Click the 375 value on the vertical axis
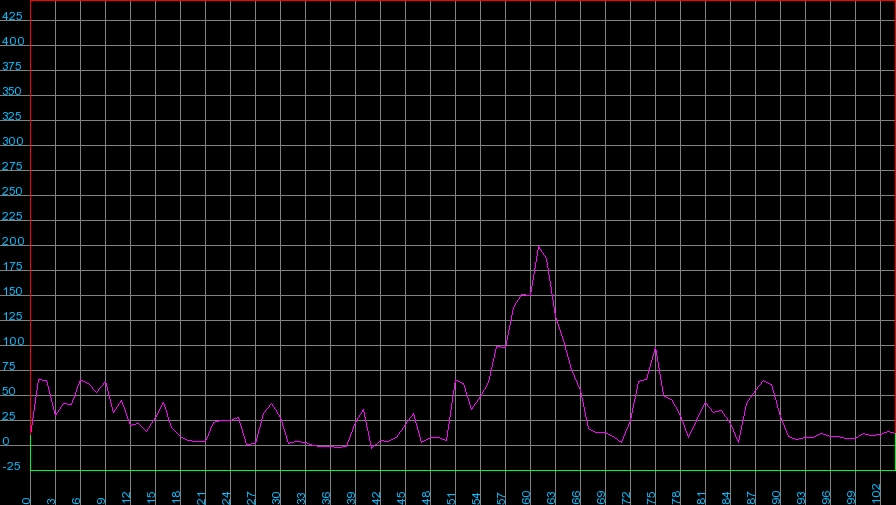Viewport: 896px width, 505px height. tap(12, 66)
